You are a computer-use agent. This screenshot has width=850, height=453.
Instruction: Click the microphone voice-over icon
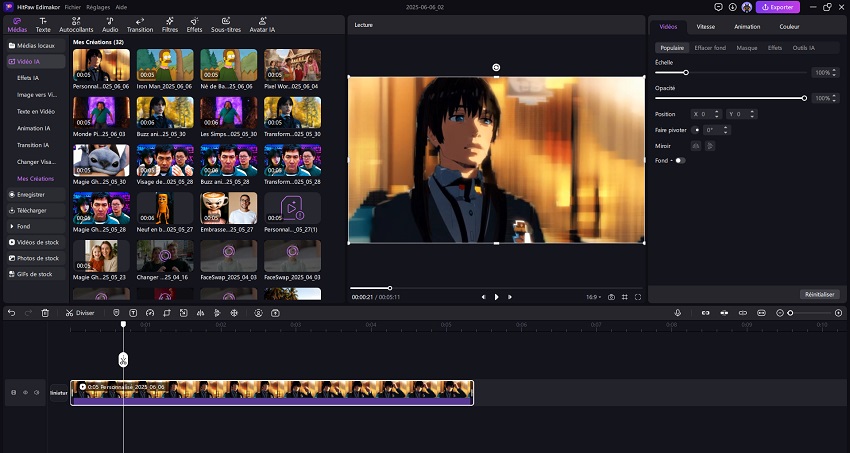click(x=677, y=313)
